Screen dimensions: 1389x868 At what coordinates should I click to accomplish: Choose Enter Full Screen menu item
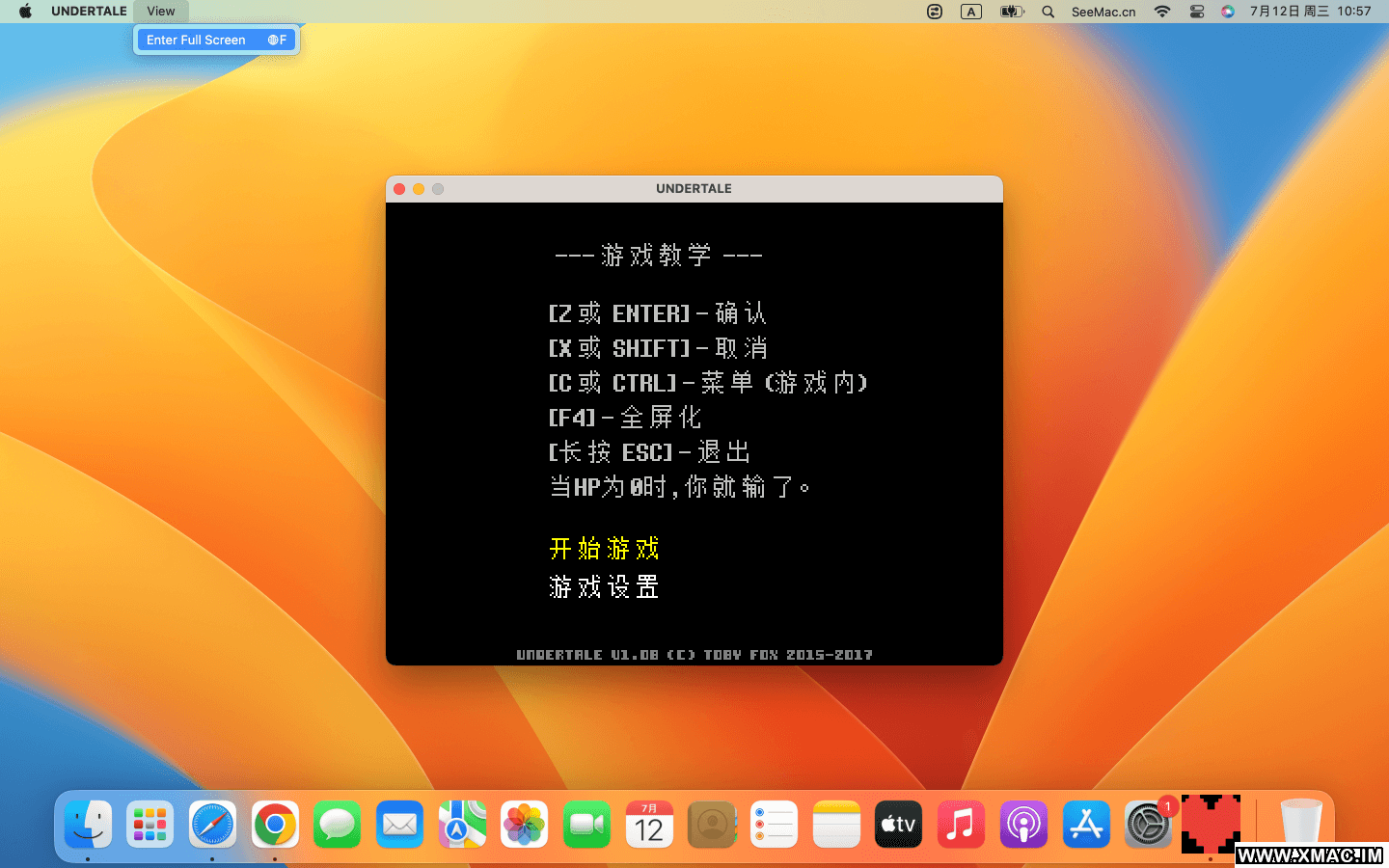click(x=217, y=40)
